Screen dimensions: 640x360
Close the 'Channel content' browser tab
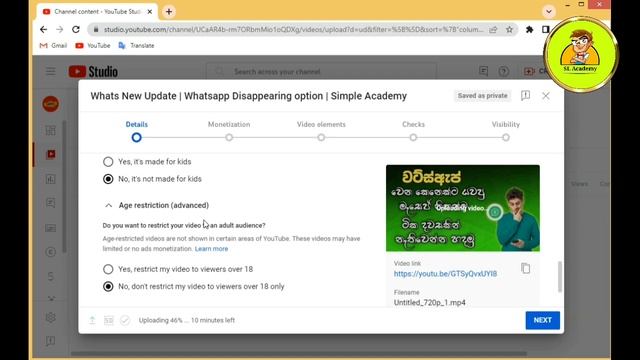tap(150, 12)
